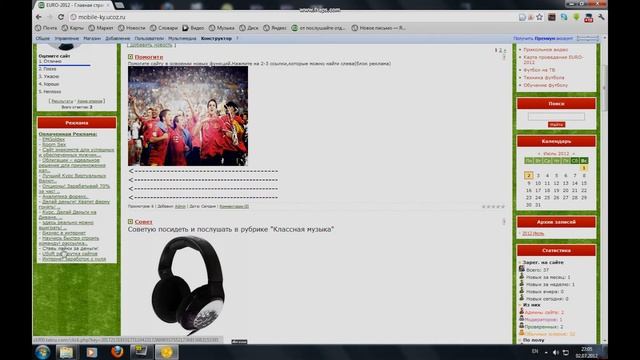The height and width of the screenshot is (360, 640).
Task: Open the celebrating football fans photo
Action: [x=188, y=116]
